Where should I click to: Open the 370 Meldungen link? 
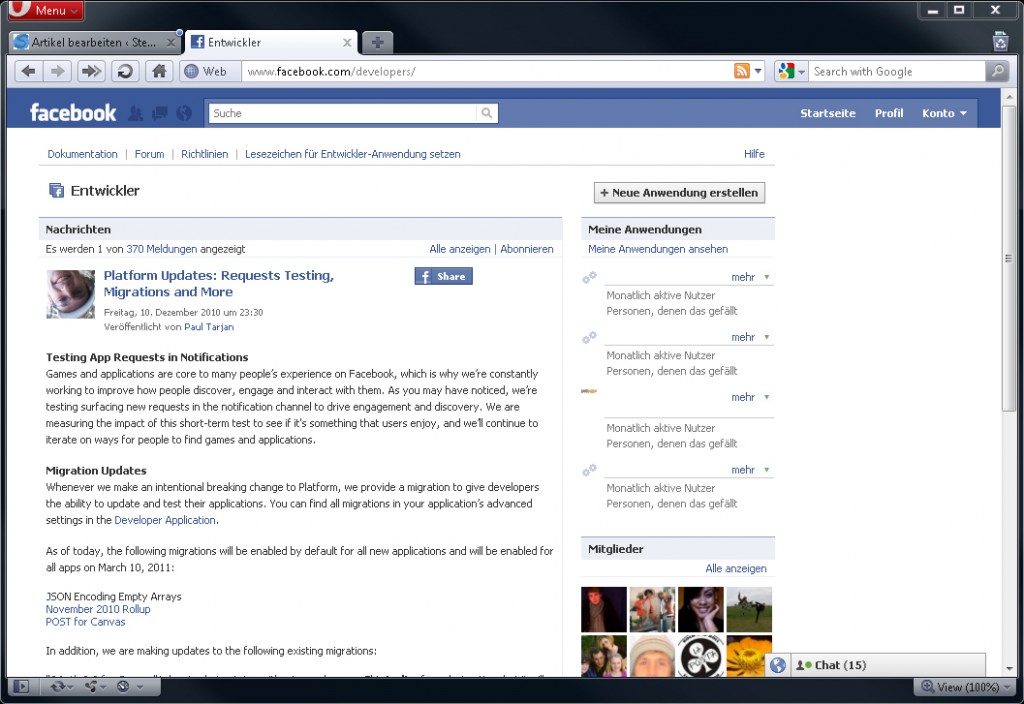[161, 249]
